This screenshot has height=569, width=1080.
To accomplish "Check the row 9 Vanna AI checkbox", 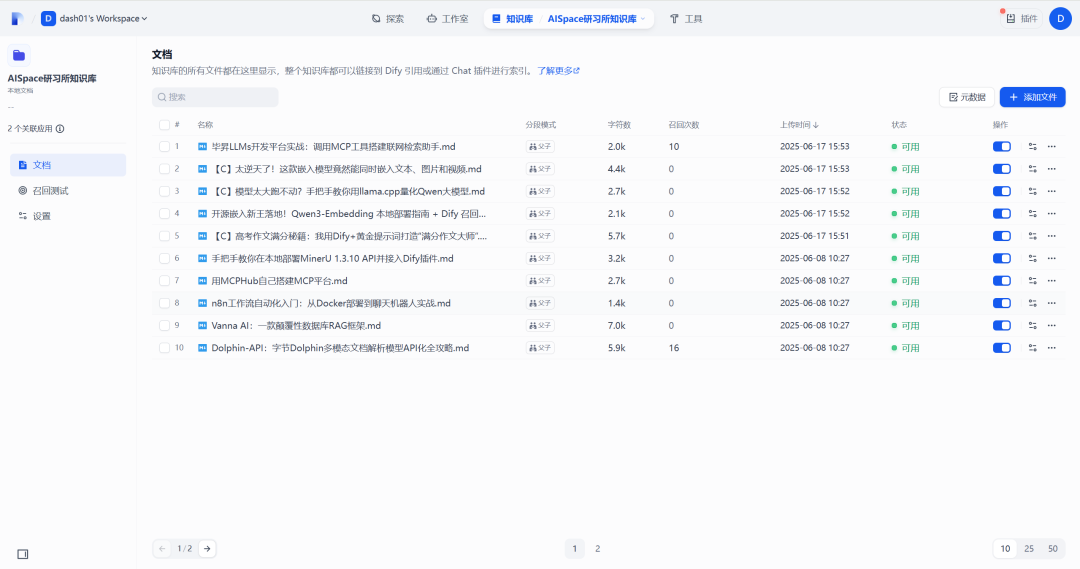I will pos(164,325).
